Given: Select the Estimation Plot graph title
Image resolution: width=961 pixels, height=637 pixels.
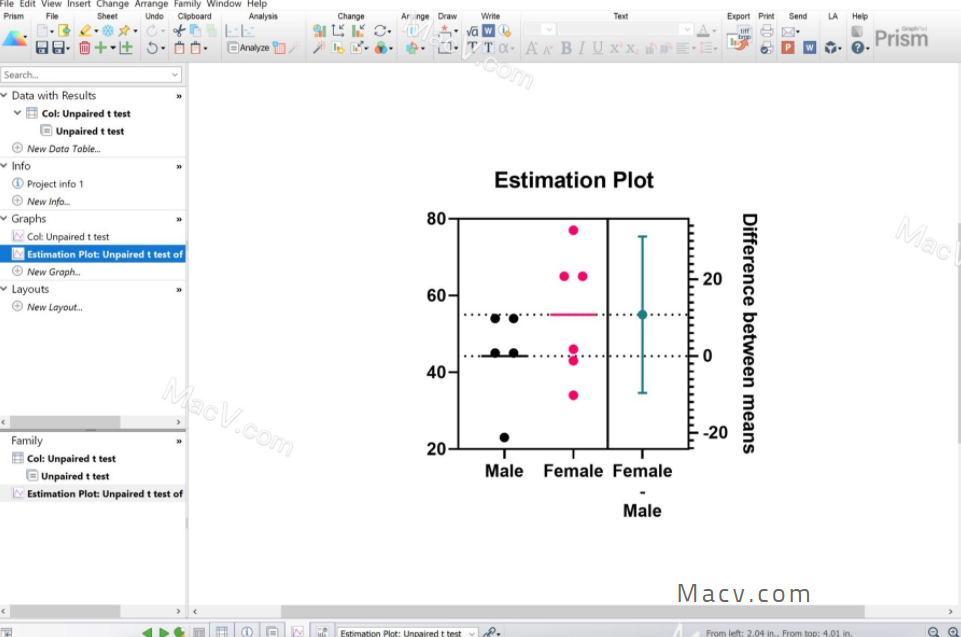Looking at the screenshot, I should (574, 180).
